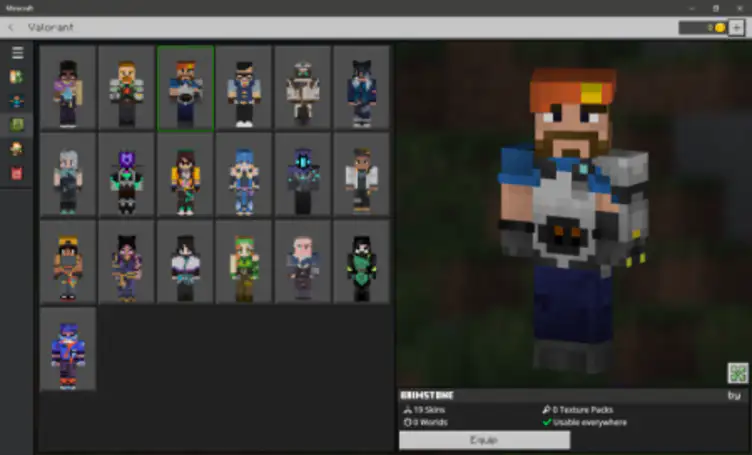752x455 pixels.
Task: Select the black-haired skin with purple top
Action: (68, 88)
